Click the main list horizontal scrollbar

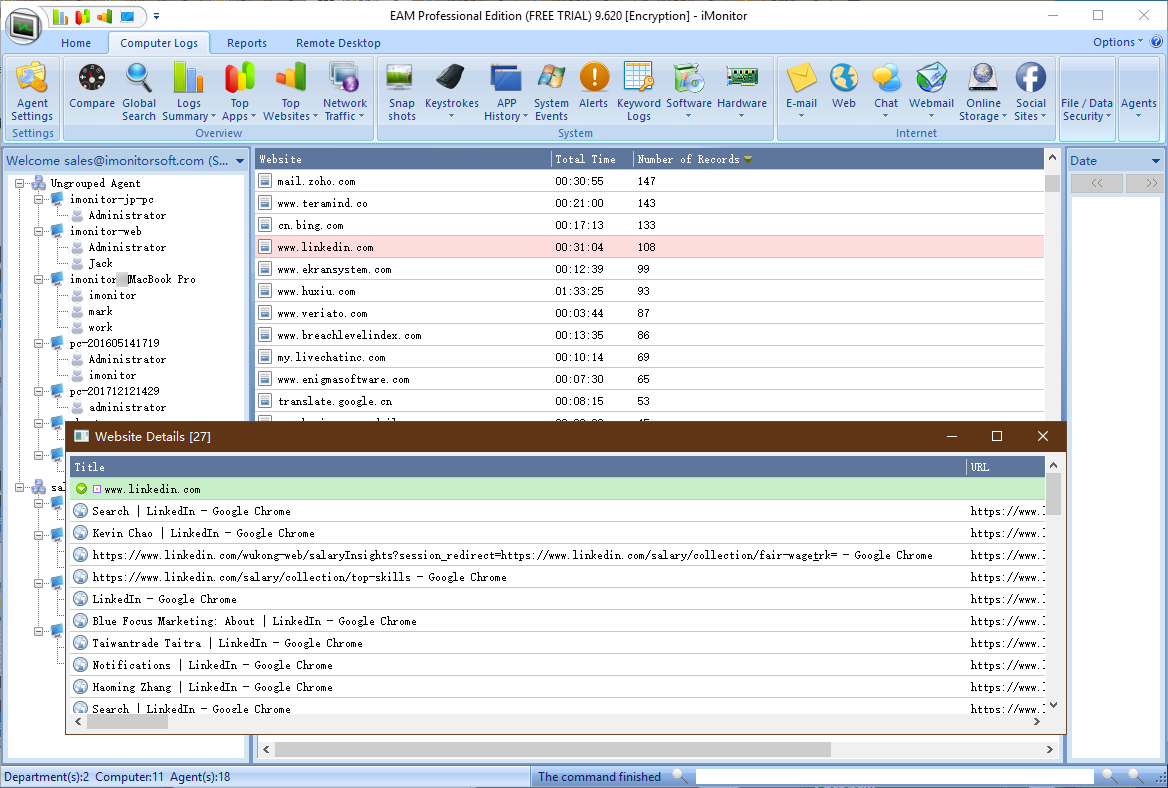(x=552, y=749)
